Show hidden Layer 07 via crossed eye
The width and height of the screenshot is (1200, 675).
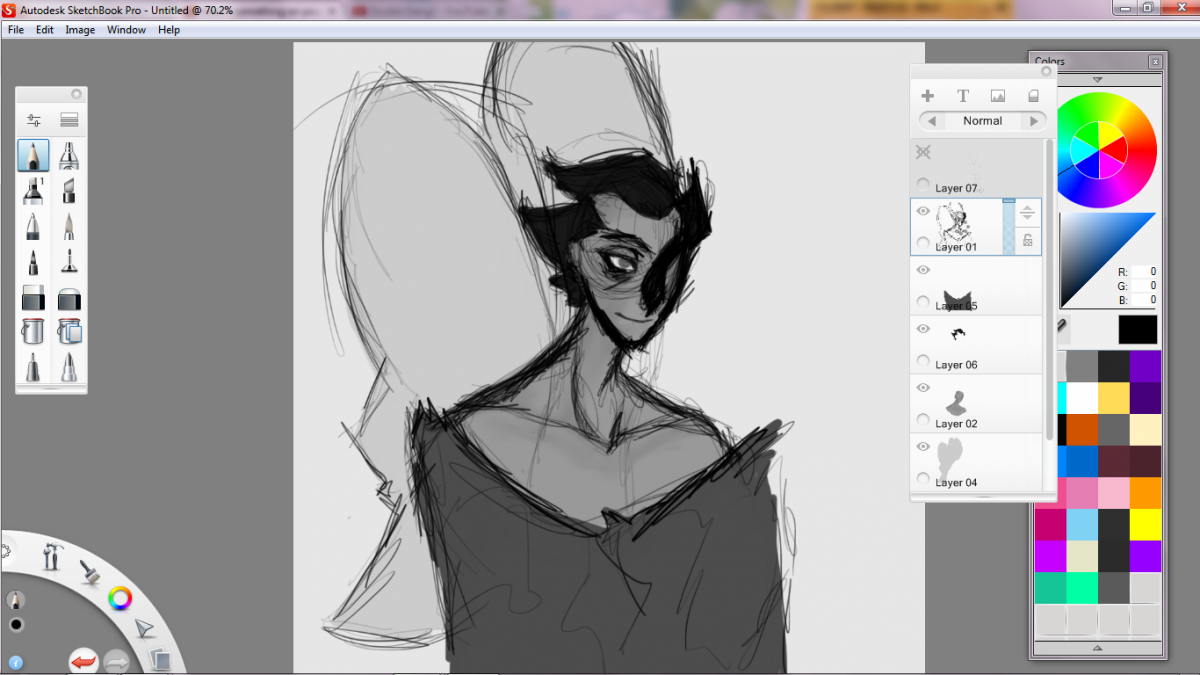coord(923,152)
